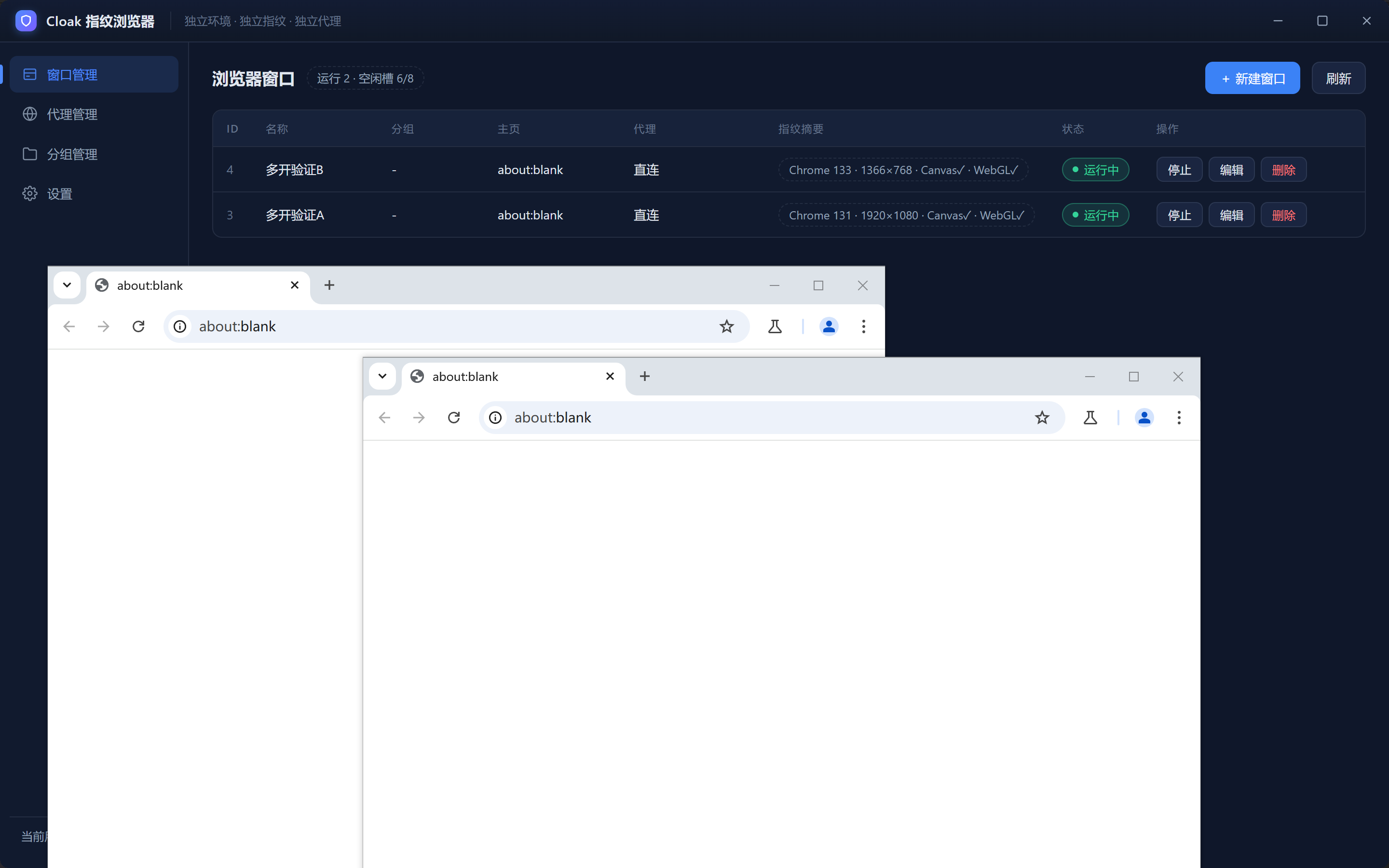Open profile avatar in front Chrome window
Screen dimensions: 1389x868
(x=1144, y=418)
